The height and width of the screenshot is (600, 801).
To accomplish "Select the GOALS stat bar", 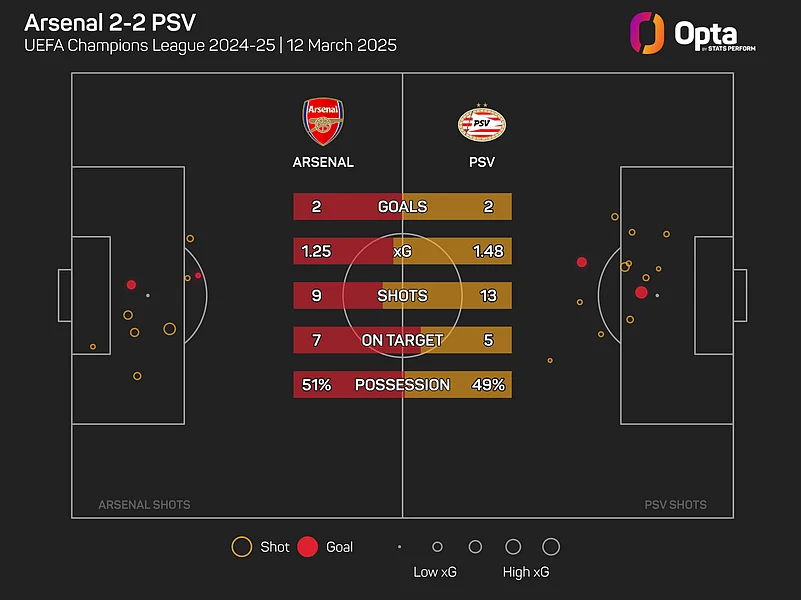I will 402,207.
